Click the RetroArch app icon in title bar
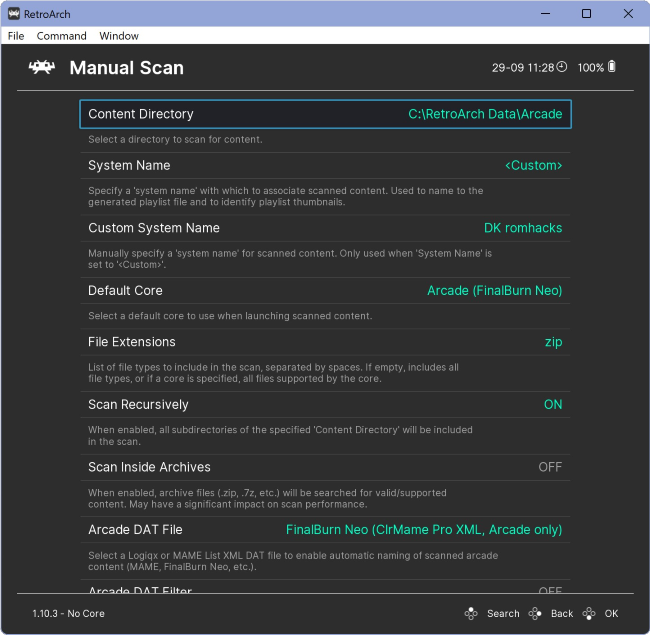 [x=14, y=14]
